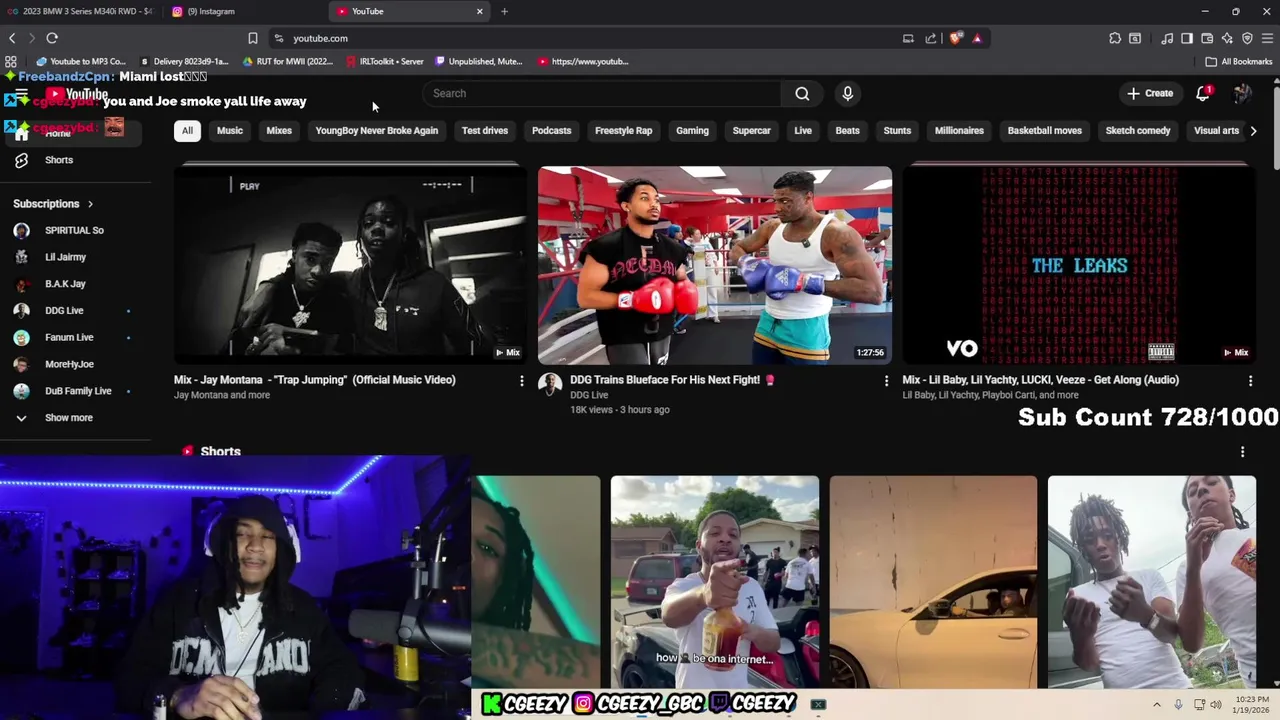The image size is (1280, 720).
Task: Click the DDG Live channel avatar under video
Action: pyautogui.click(x=550, y=385)
